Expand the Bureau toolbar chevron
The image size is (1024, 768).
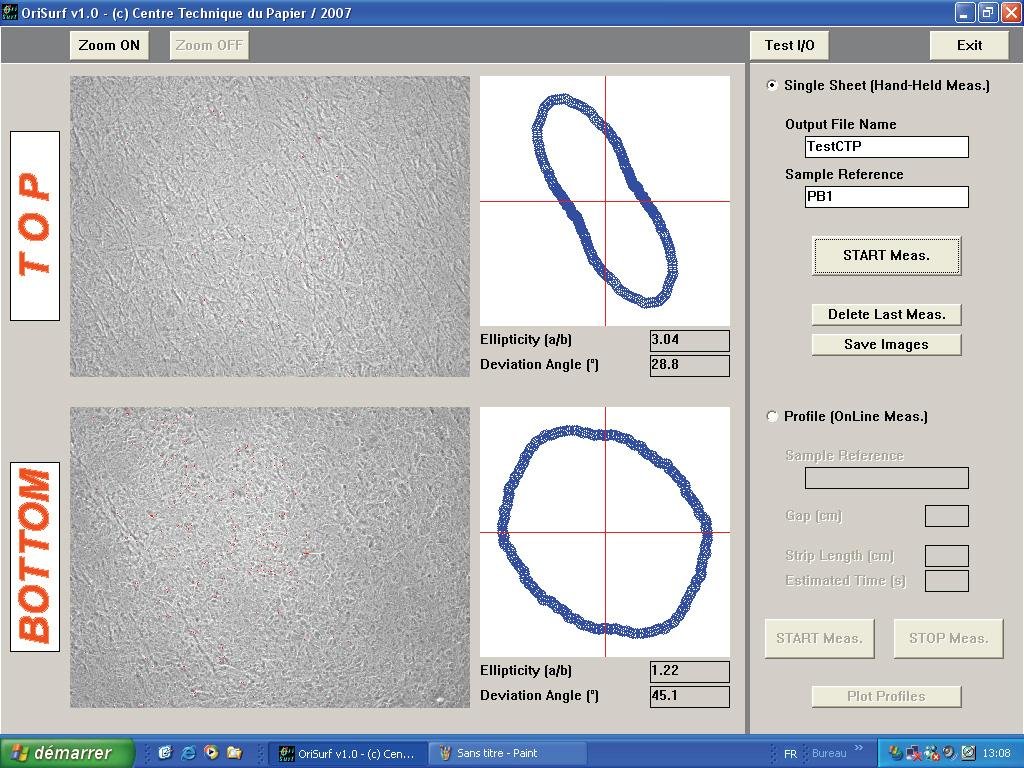tap(858, 751)
